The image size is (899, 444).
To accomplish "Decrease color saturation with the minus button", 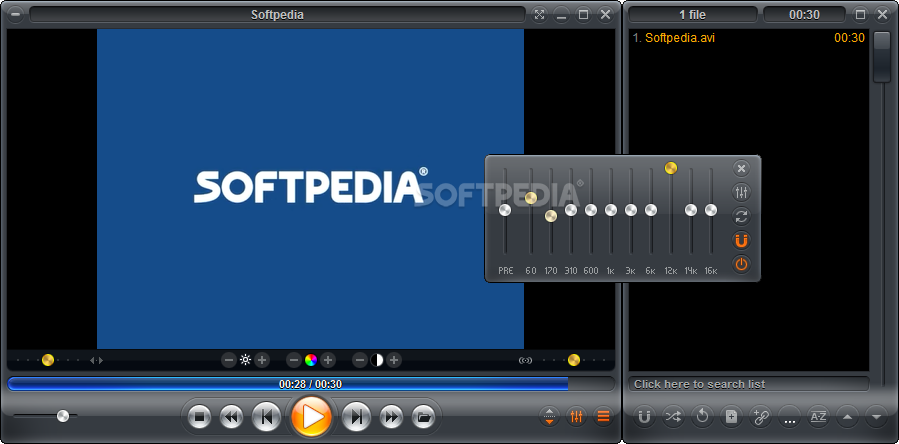I will pyautogui.click(x=294, y=360).
